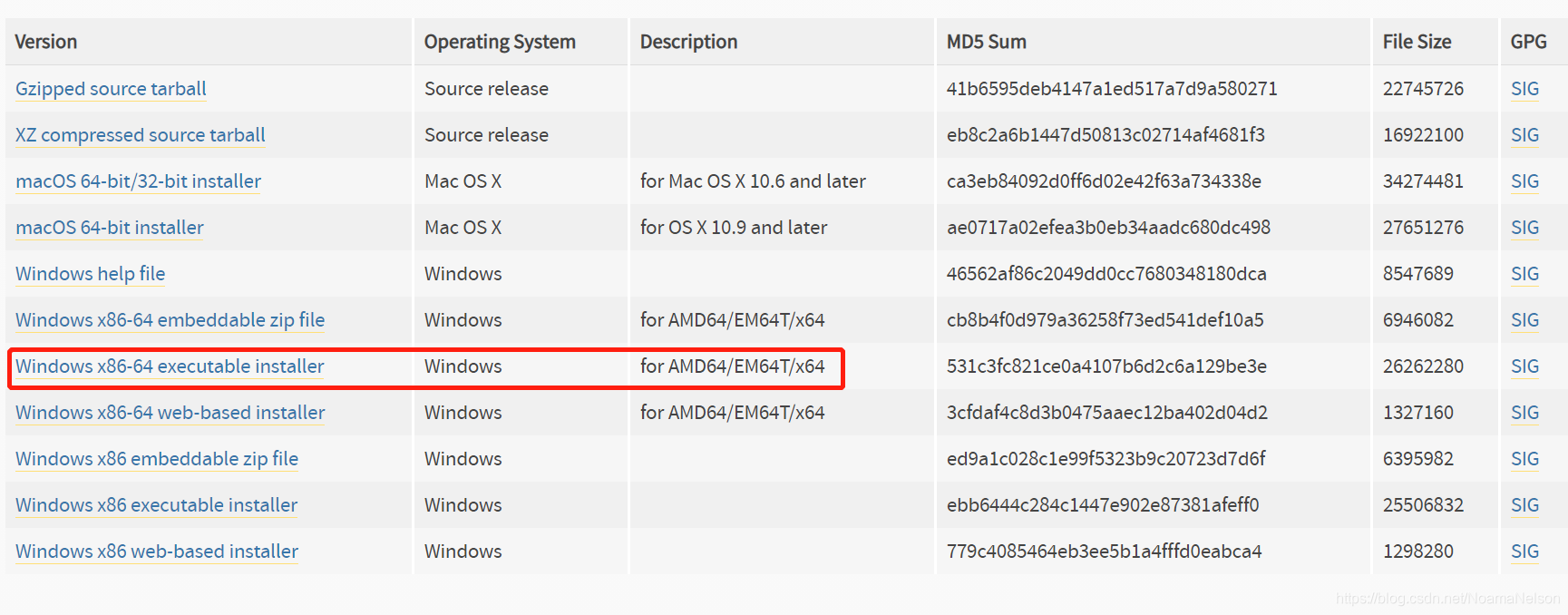This screenshot has width=1568, height=615.
Task: Open the XZ compressed source tarball link
Action: coord(141,135)
